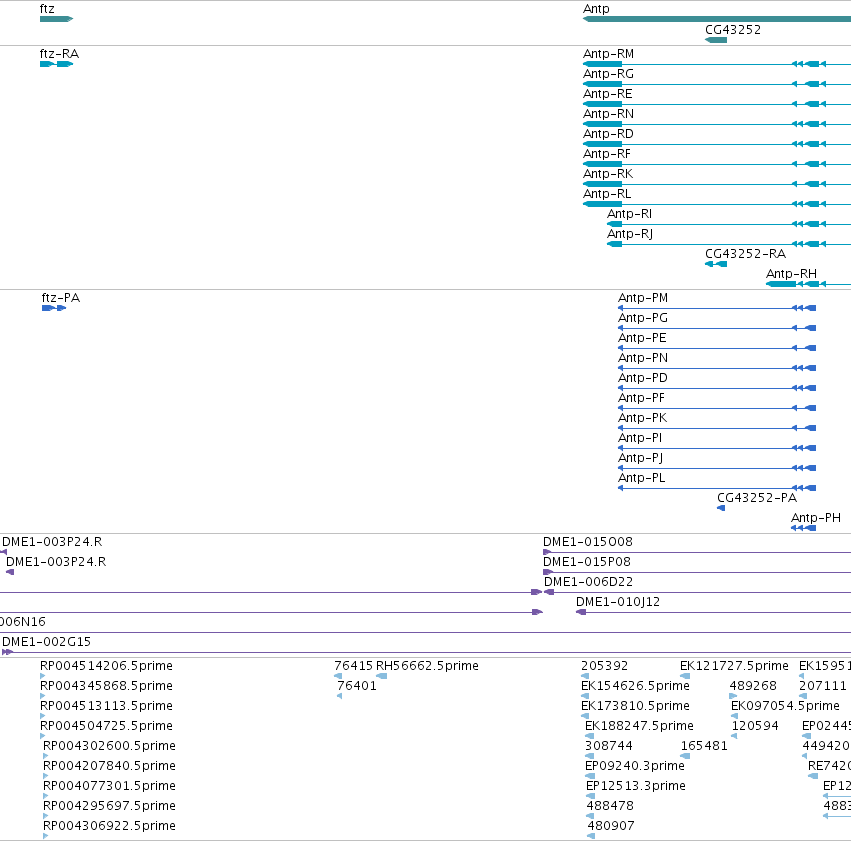The image size is (851, 841).
Task: Click the 76415 feature label
Action: pos(353,666)
